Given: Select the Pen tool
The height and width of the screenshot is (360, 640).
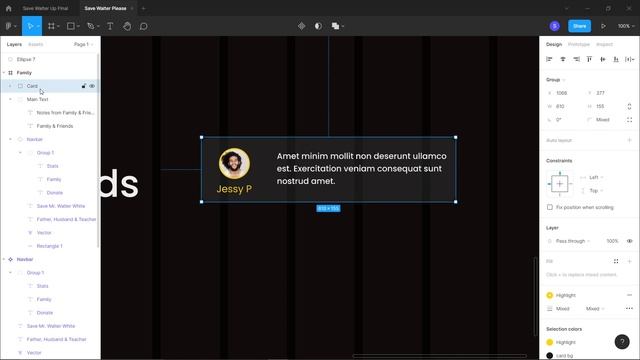Looking at the screenshot, I should click(91, 26).
